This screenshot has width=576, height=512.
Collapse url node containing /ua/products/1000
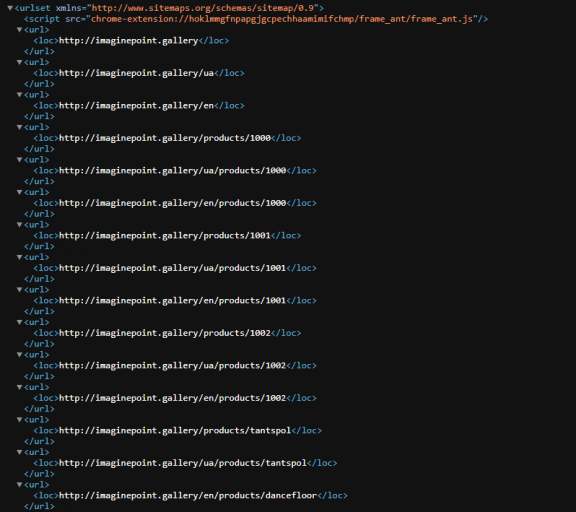tap(20, 160)
